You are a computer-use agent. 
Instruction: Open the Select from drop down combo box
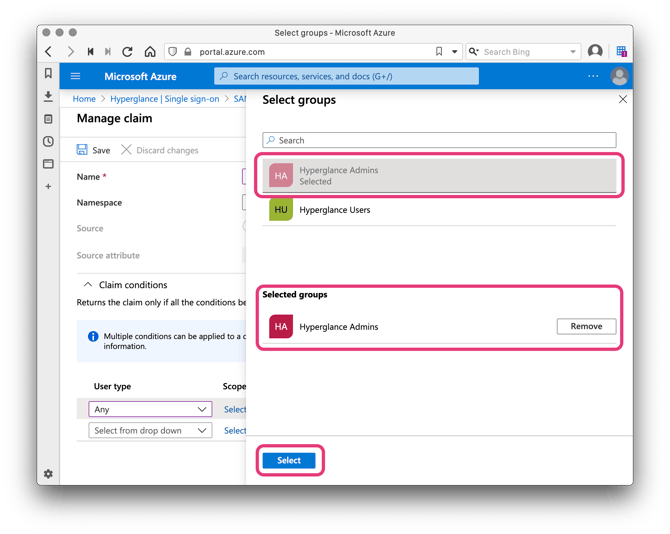[x=150, y=431]
